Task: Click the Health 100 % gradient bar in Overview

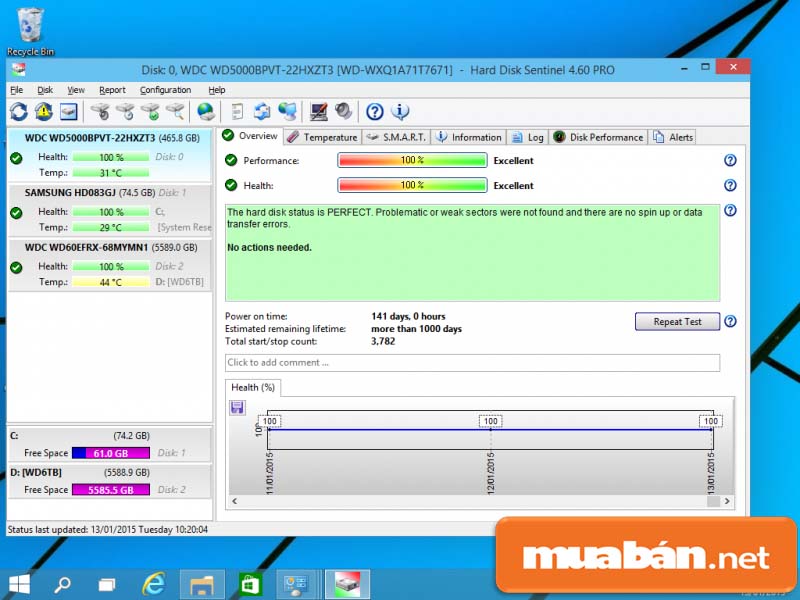Action: 412,185
